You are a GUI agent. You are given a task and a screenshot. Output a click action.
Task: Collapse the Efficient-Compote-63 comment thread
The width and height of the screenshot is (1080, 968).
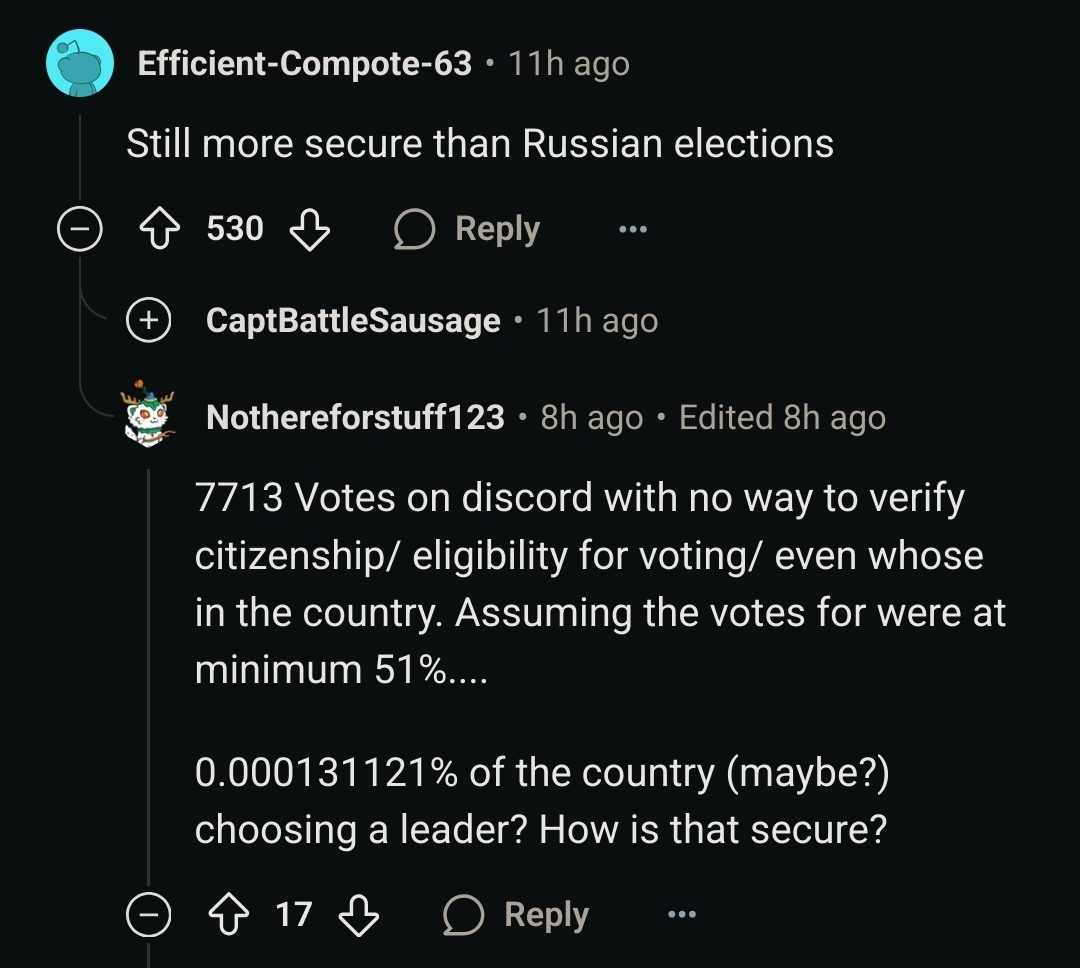(x=79, y=230)
